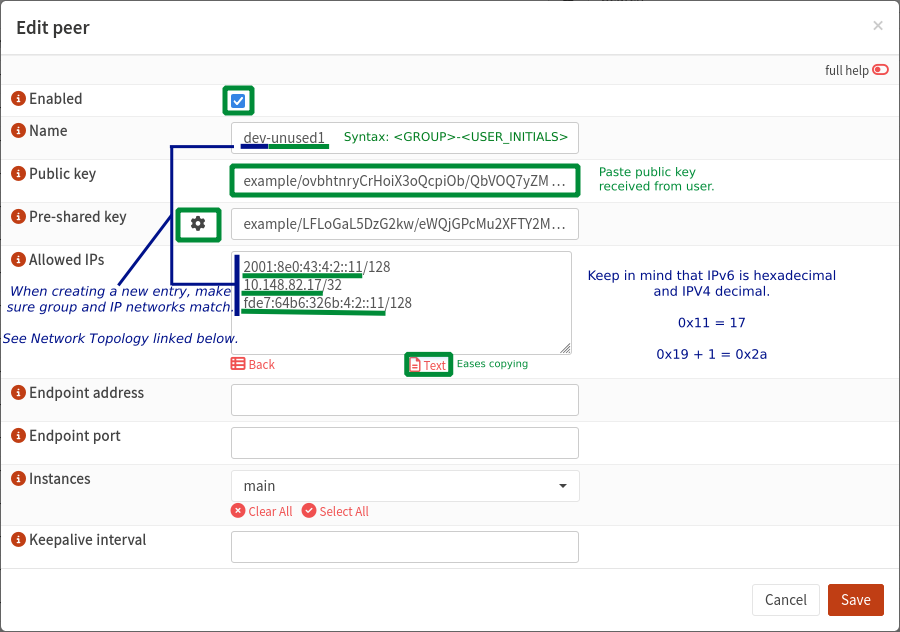Toggle the full help switch
The height and width of the screenshot is (632, 900).
pos(880,70)
